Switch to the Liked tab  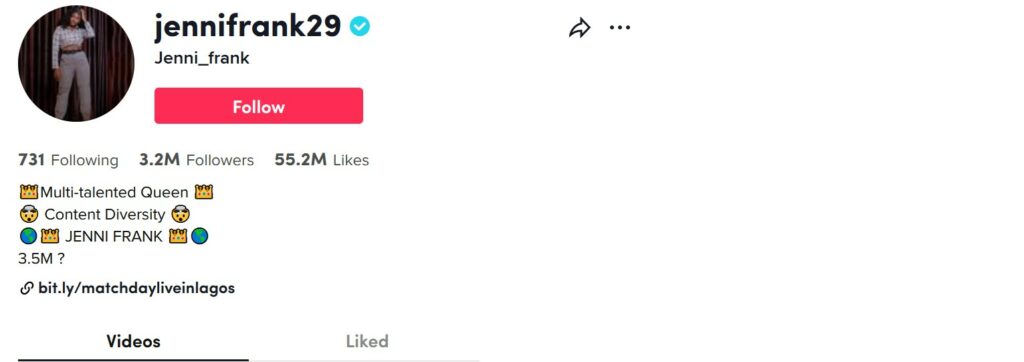coord(367,341)
